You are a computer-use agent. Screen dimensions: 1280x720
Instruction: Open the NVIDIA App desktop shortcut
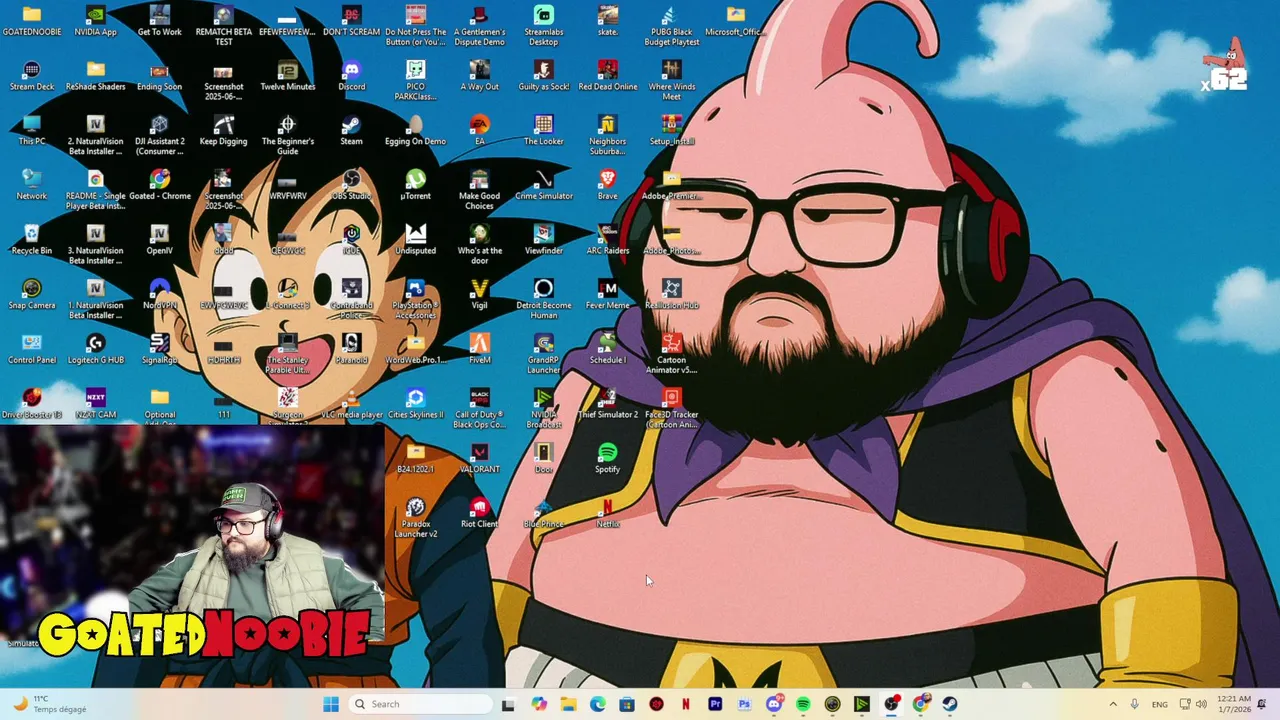(96, 21)
